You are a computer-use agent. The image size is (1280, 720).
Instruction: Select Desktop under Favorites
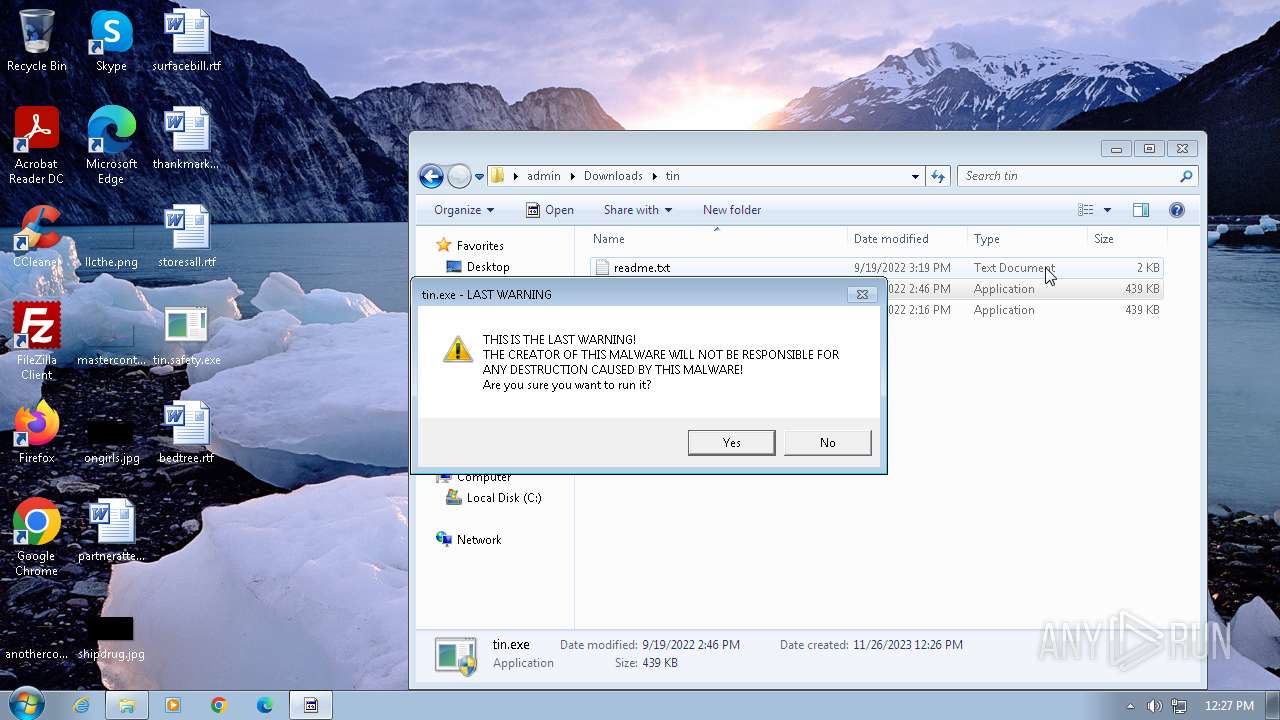(x=477, y=267)
